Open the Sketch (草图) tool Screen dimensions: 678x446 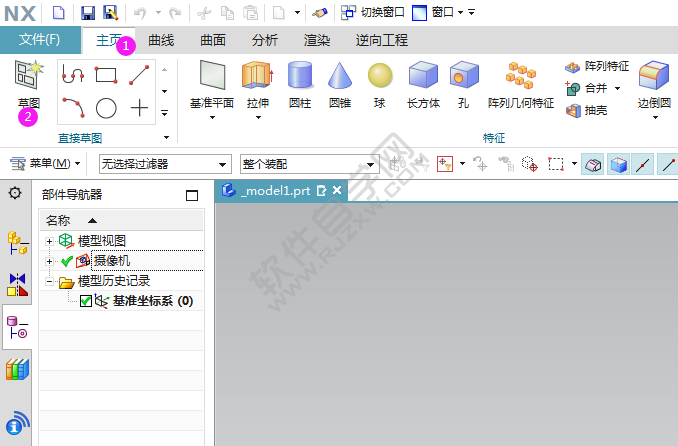pyautogui.click(x=29, y=84)
